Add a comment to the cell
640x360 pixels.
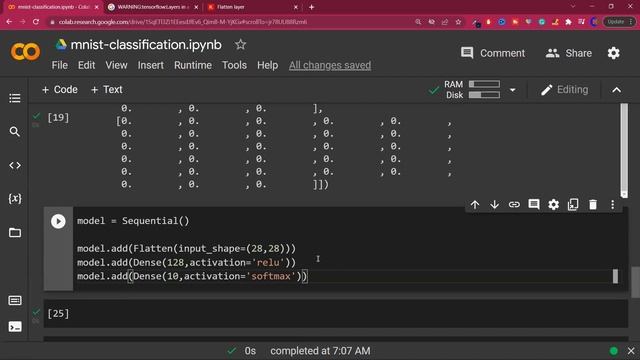(534, 204)
